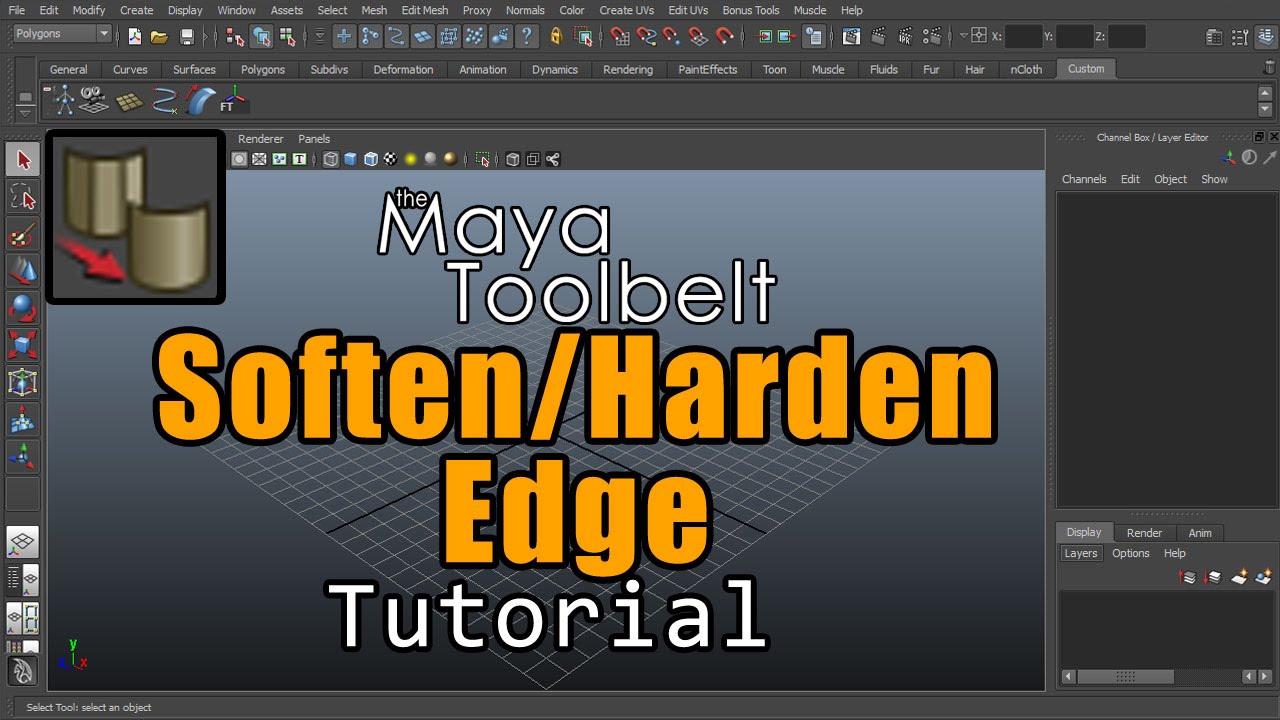
Task: Toggle the surfaces selection mask
Action: coord(423,37)
